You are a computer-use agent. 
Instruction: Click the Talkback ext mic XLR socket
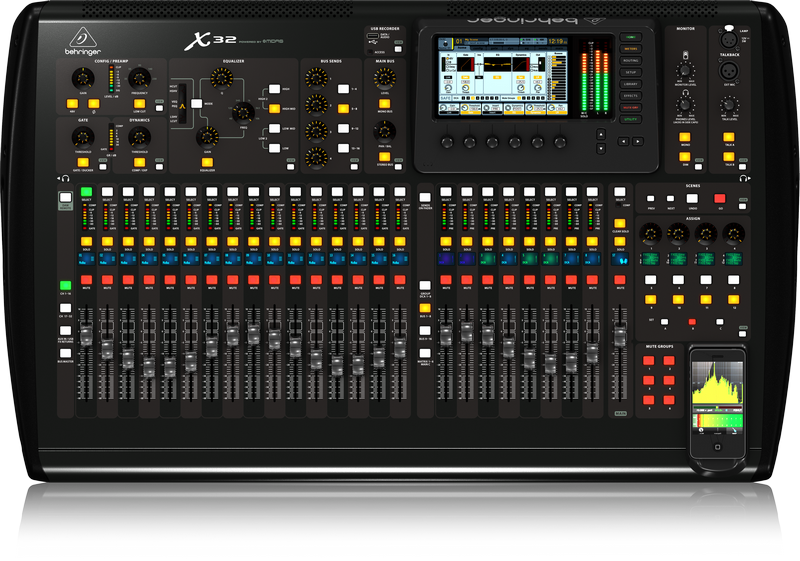(729, 70)
